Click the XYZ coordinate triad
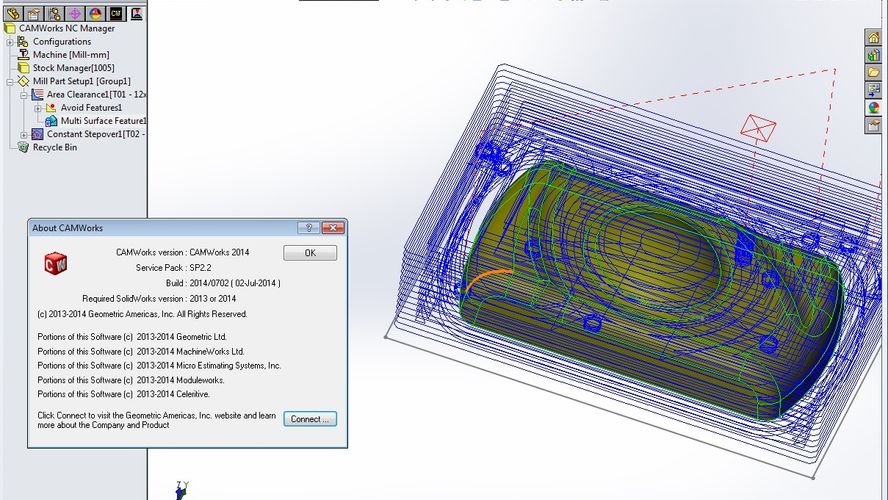The width and height of the screenshot is (888, 500). [x=181, y=490]
